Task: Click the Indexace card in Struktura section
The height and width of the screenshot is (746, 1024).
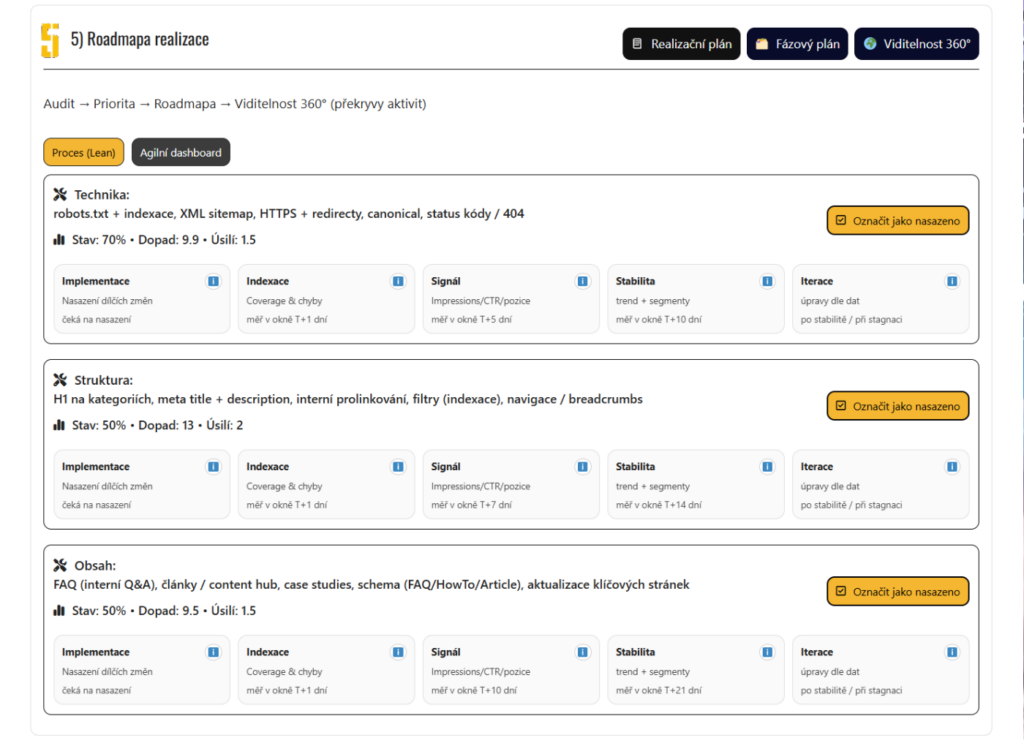Action: [x=325, y=485]
